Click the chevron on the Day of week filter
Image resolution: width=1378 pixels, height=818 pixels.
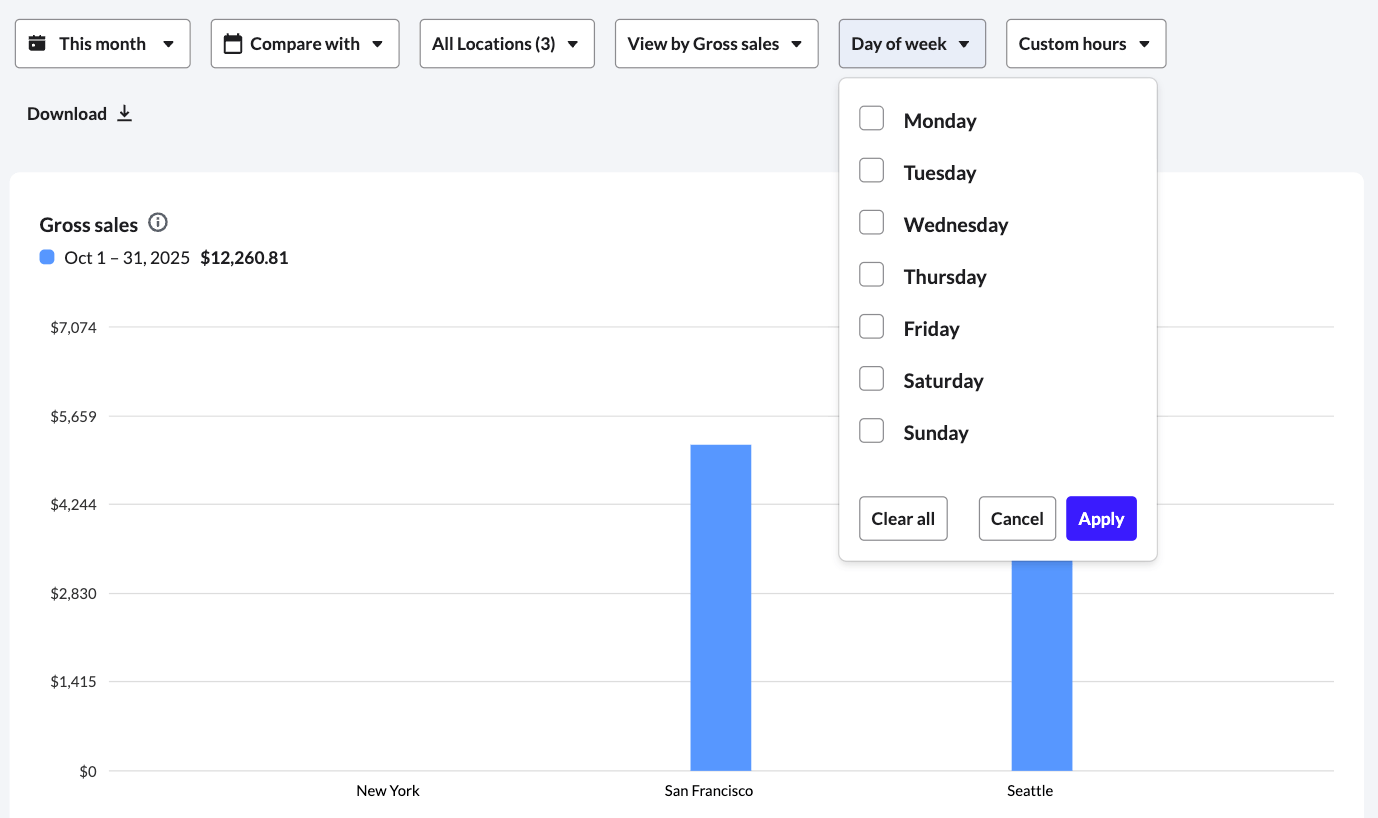click(963, 43)
